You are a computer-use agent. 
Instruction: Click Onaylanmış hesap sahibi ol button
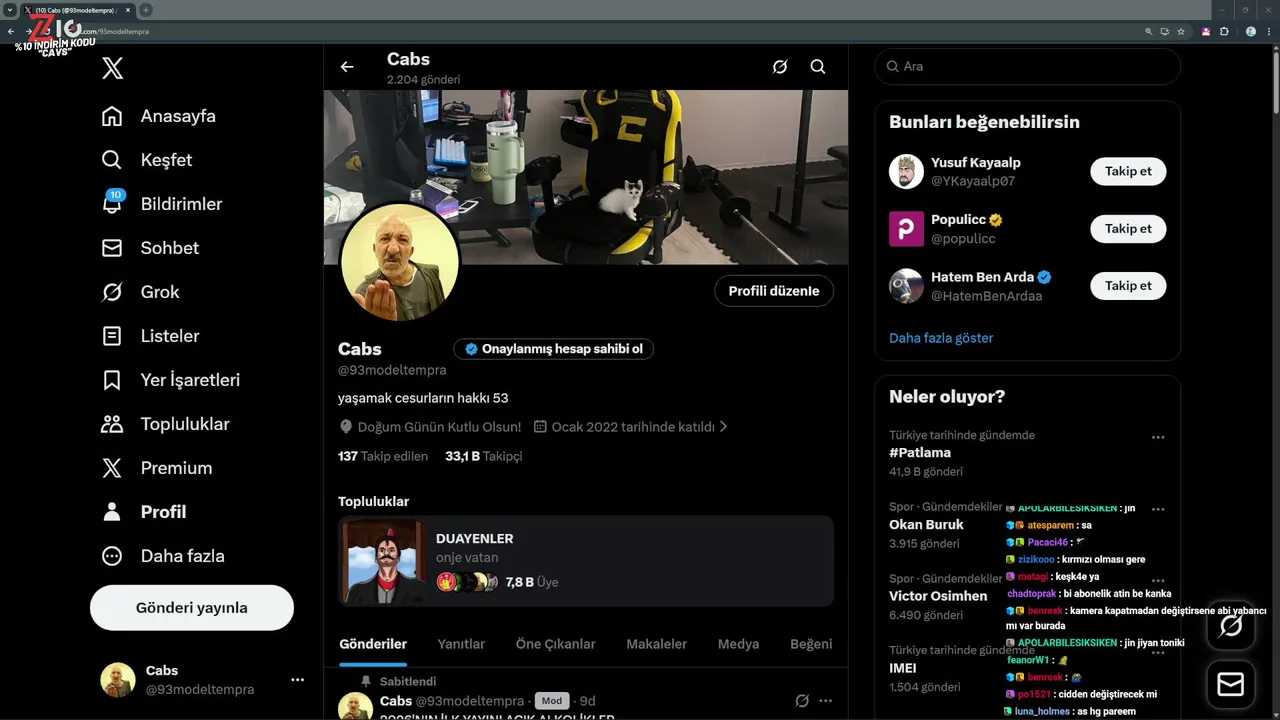point(553,349)
